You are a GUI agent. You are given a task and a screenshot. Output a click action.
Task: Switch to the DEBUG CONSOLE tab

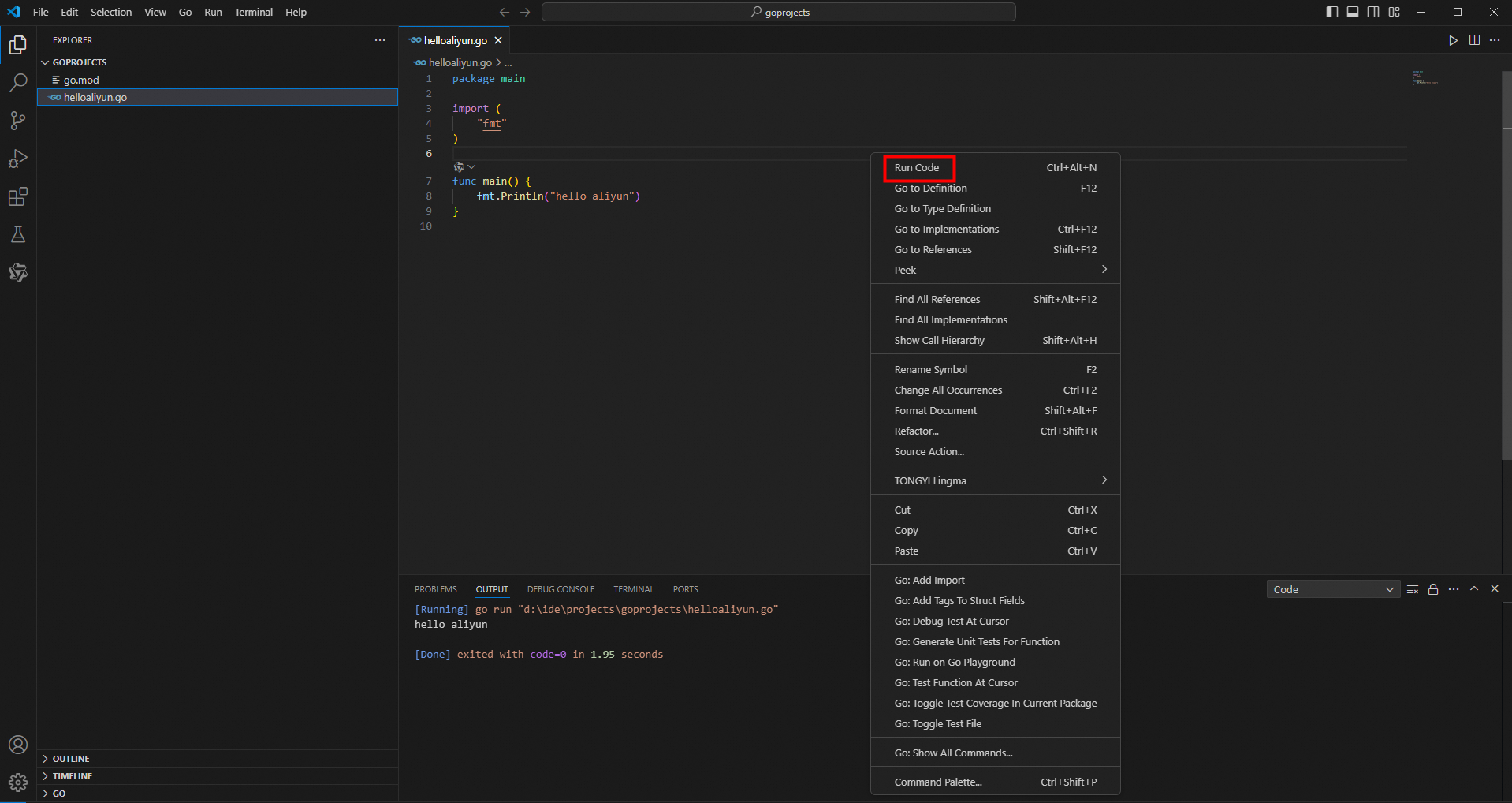pos(561,589)
